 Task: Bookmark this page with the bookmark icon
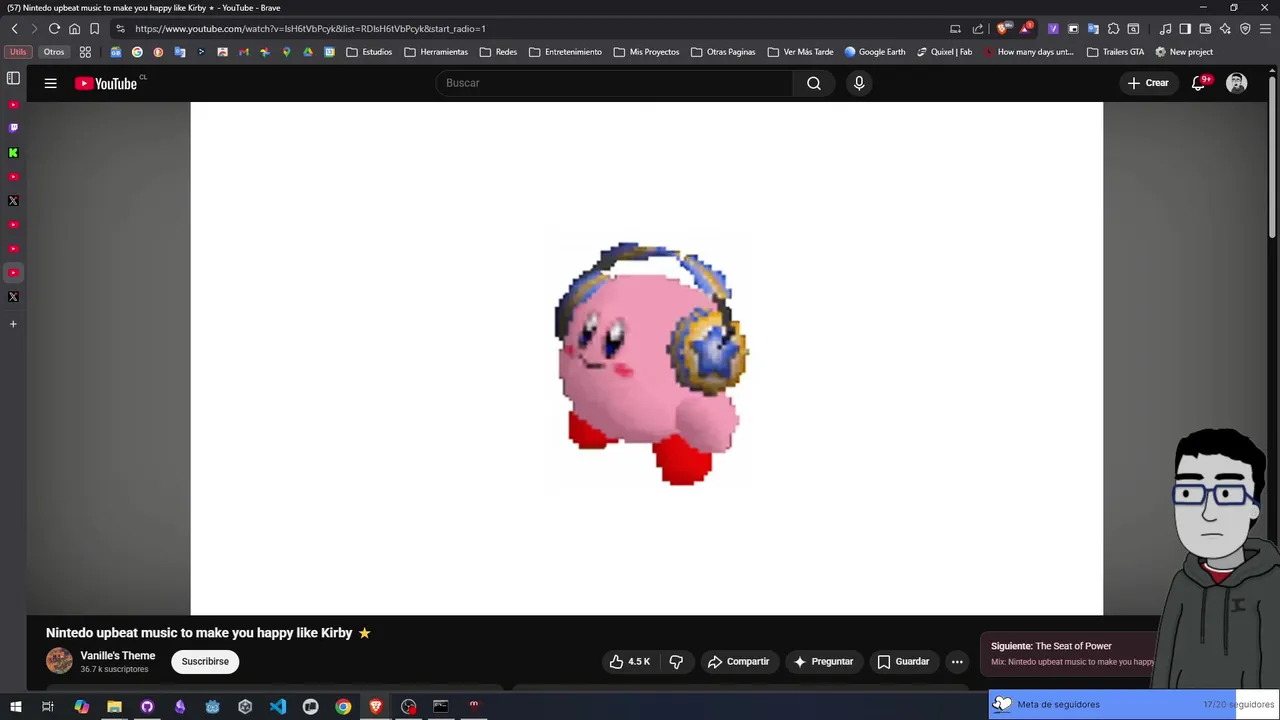click(x=94, y=29)
